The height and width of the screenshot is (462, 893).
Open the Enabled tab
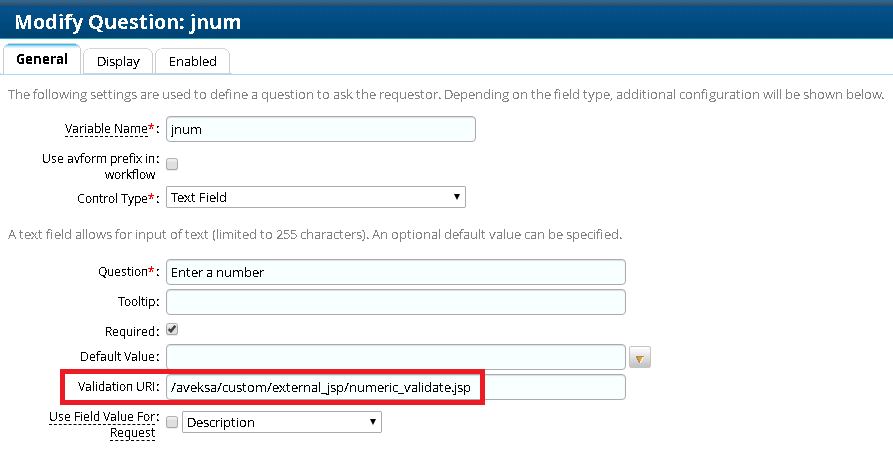coord(192,61)
